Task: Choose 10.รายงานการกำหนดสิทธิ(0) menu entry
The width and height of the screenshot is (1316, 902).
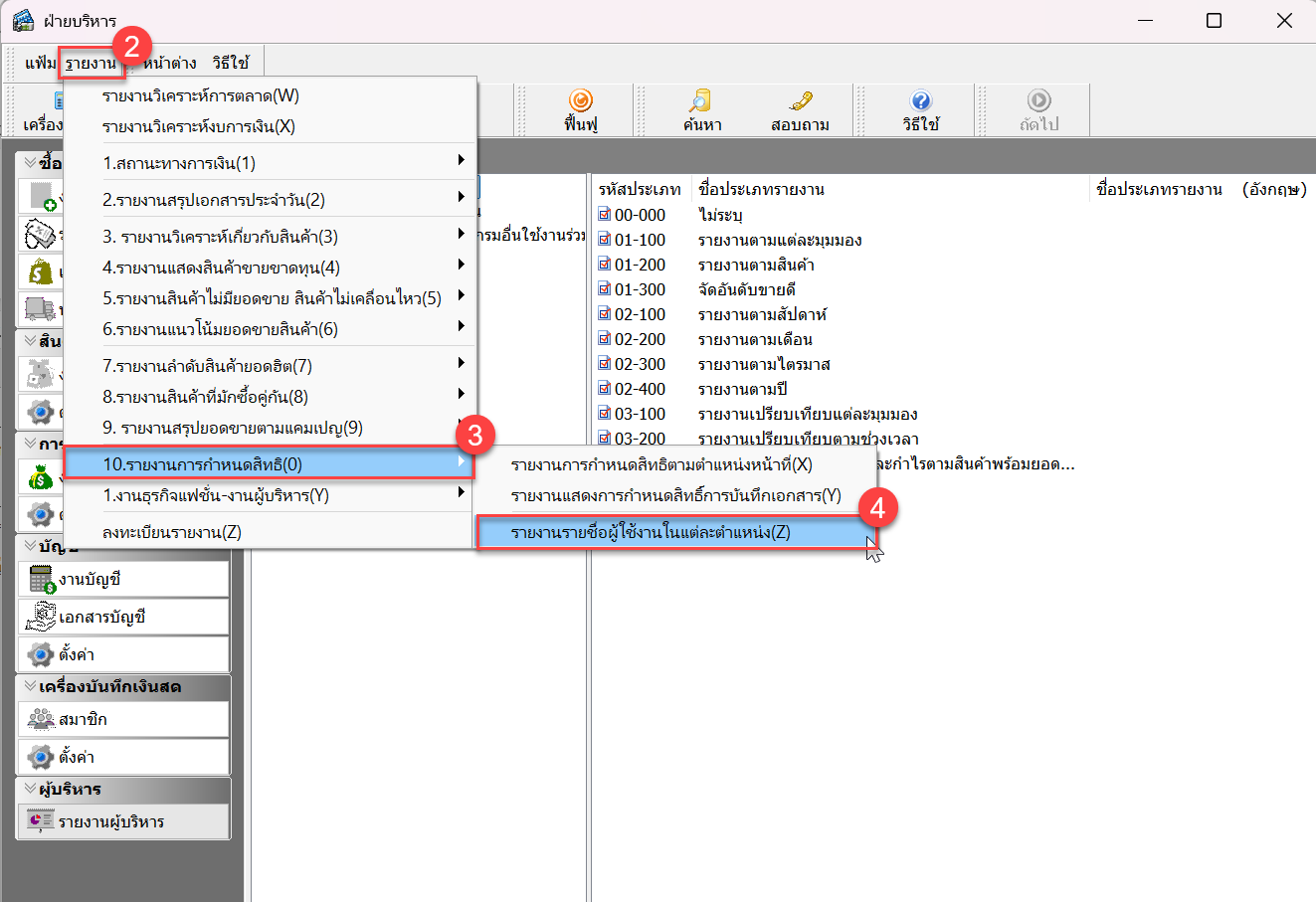Action: 271,464
